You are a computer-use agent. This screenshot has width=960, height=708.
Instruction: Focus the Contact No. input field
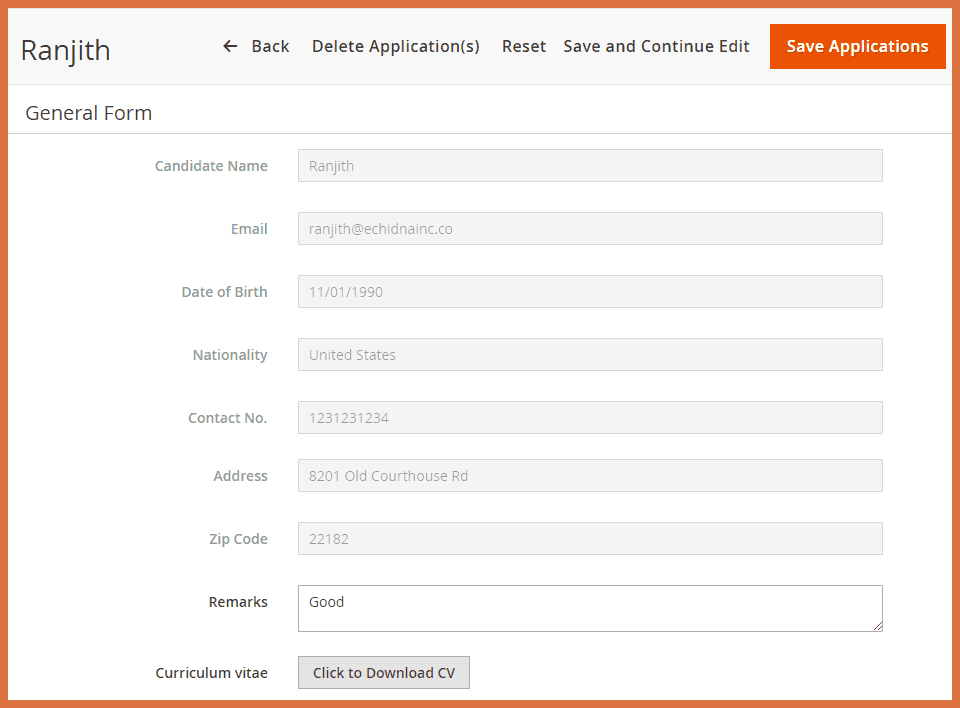pos(590,418)
